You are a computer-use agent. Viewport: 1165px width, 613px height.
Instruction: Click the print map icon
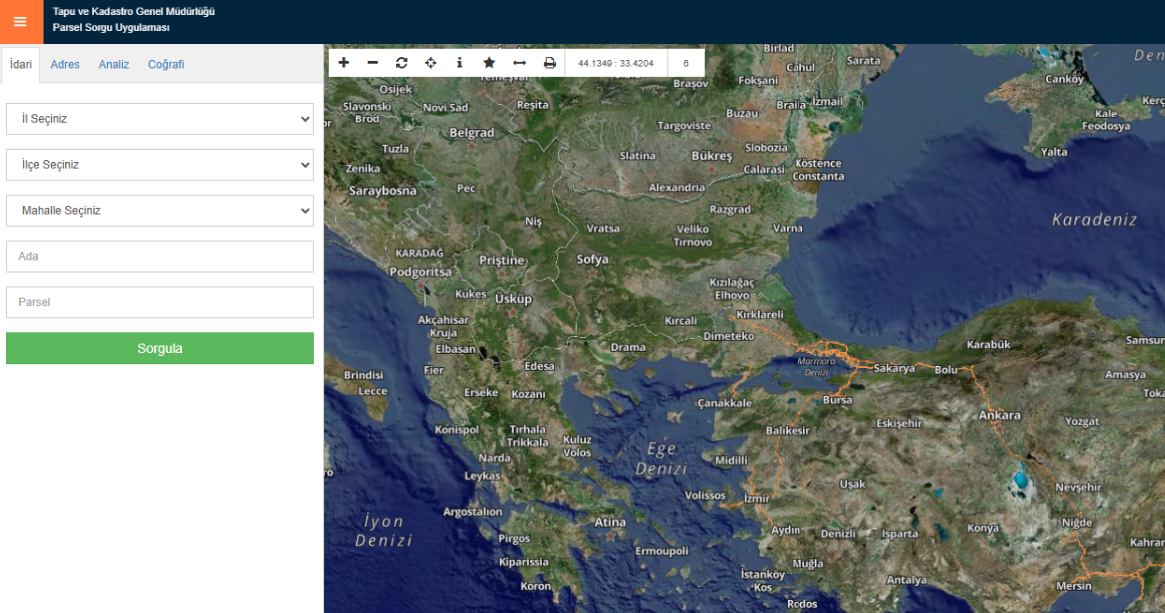549,63
